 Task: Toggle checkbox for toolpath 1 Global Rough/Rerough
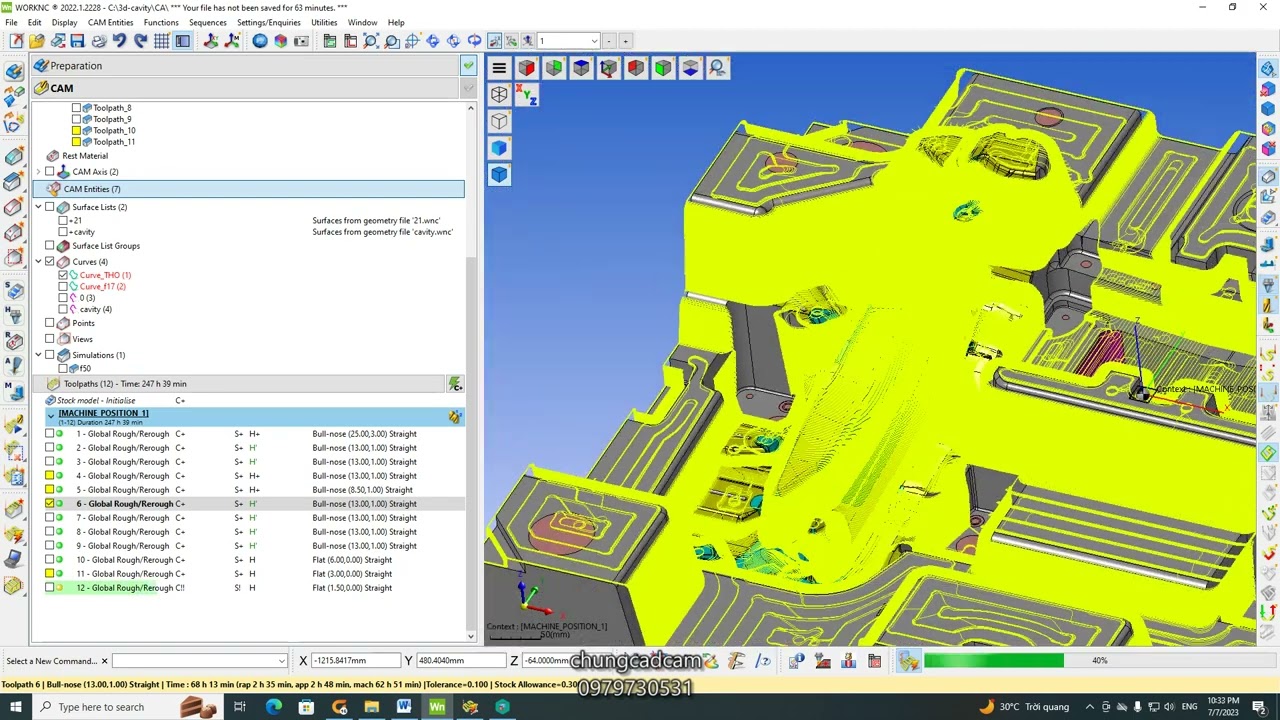pyautogui.click(x=50, y=434)
